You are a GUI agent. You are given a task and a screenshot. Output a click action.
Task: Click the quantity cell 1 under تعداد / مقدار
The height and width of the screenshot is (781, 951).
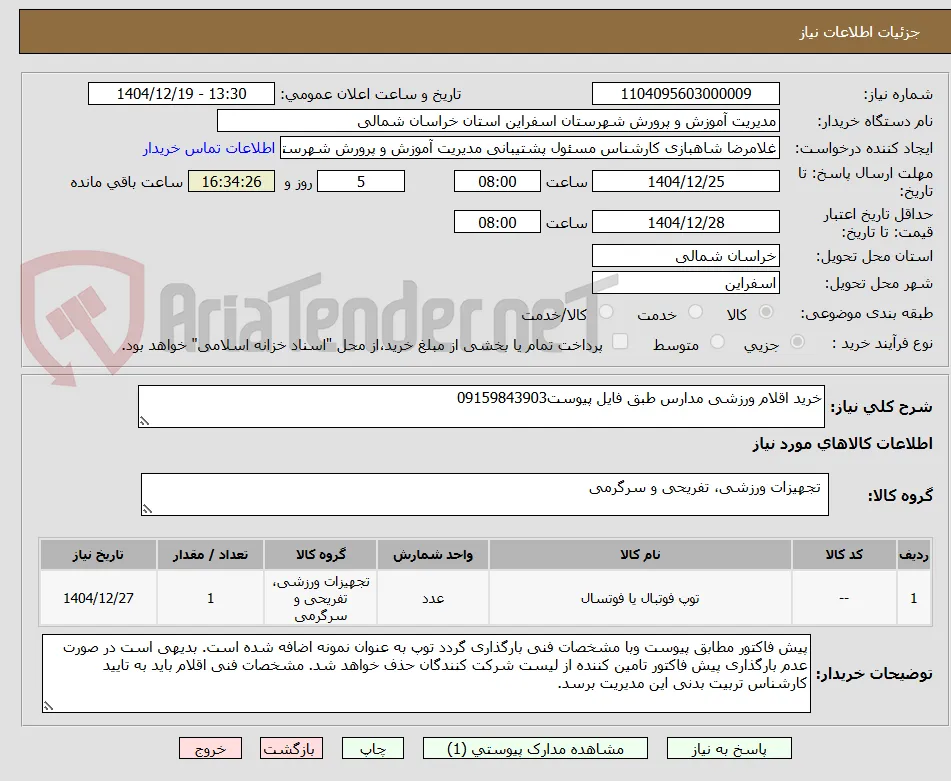tap(210, 598)
